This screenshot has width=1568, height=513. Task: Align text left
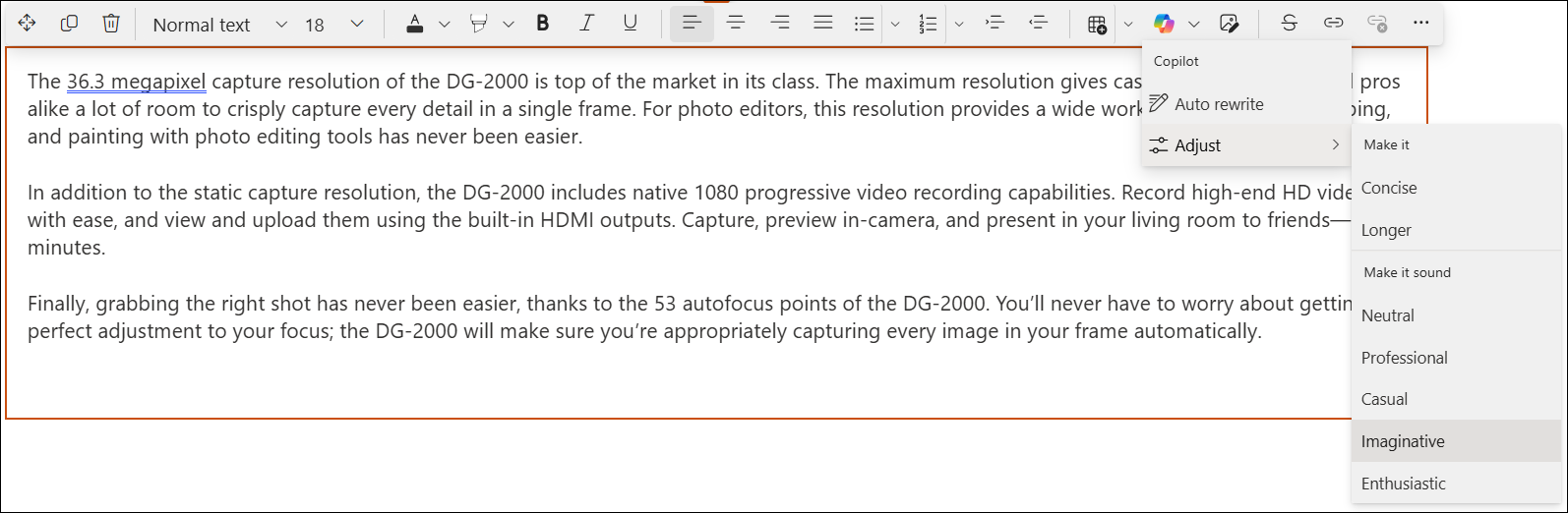692,24
